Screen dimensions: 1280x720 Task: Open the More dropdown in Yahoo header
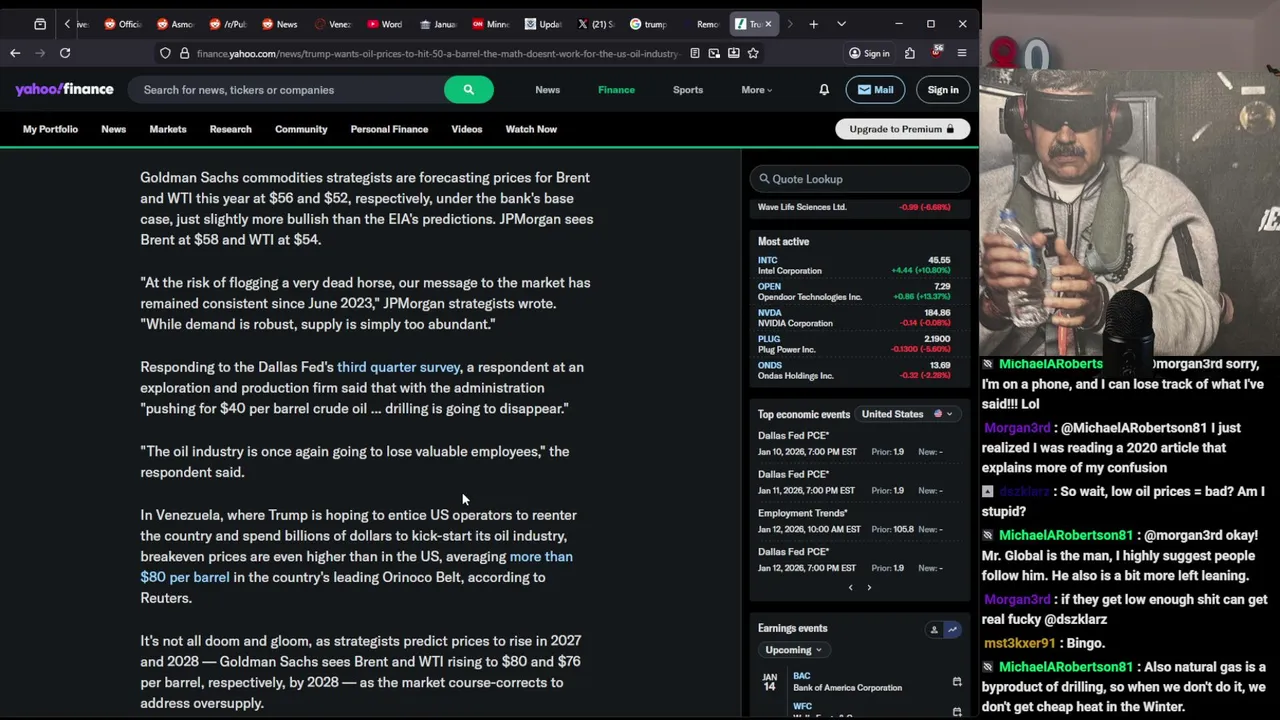pos(756,90)
